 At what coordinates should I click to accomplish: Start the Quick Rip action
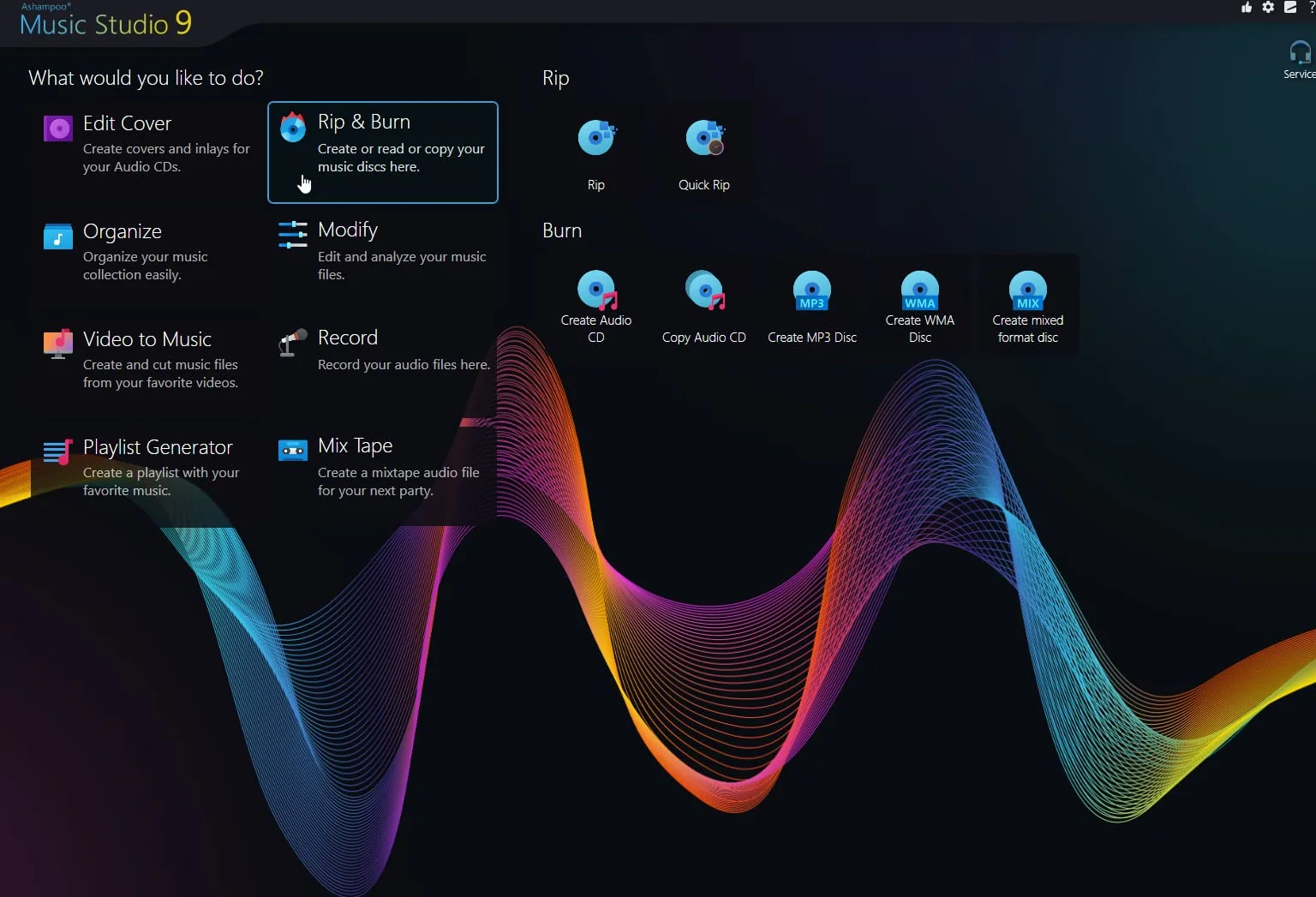pyautogui.click(x=704, y=152)
